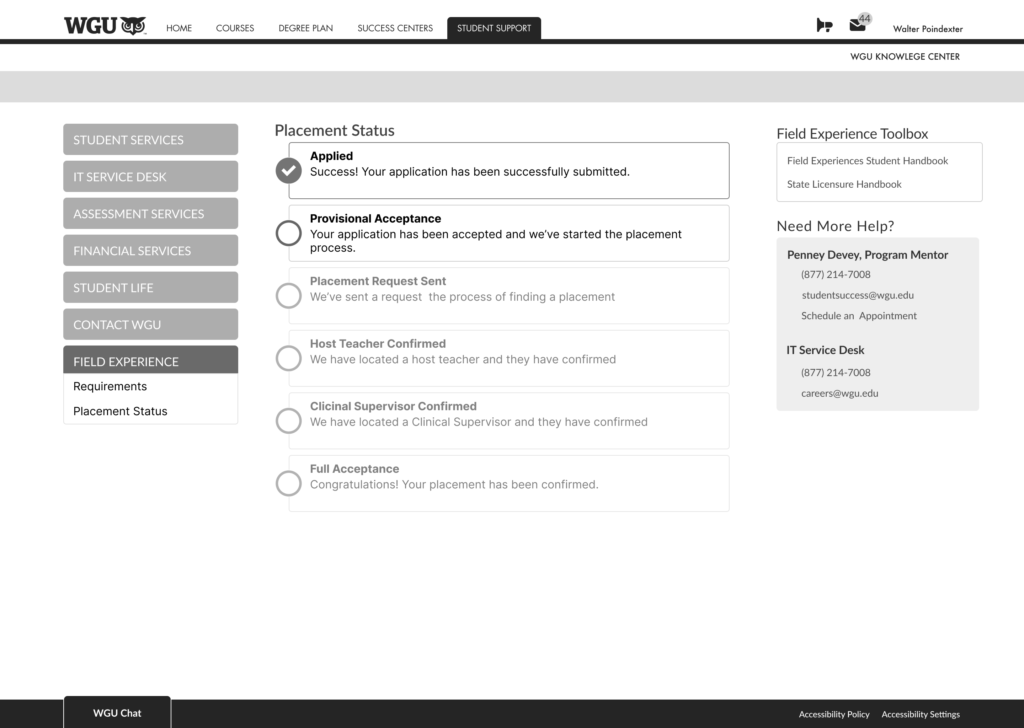
Task: Switch to the Success Centers tab
Action: tap(395, 28)
